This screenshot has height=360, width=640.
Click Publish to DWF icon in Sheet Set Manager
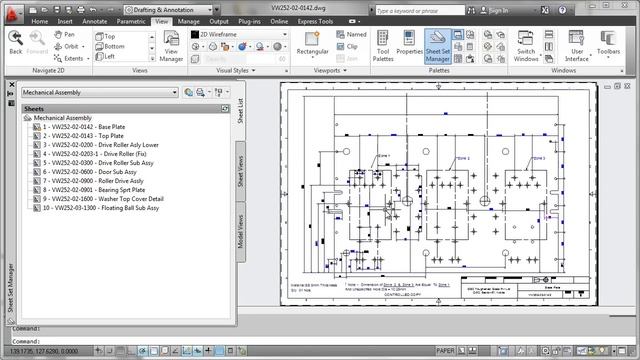(188, 92)
